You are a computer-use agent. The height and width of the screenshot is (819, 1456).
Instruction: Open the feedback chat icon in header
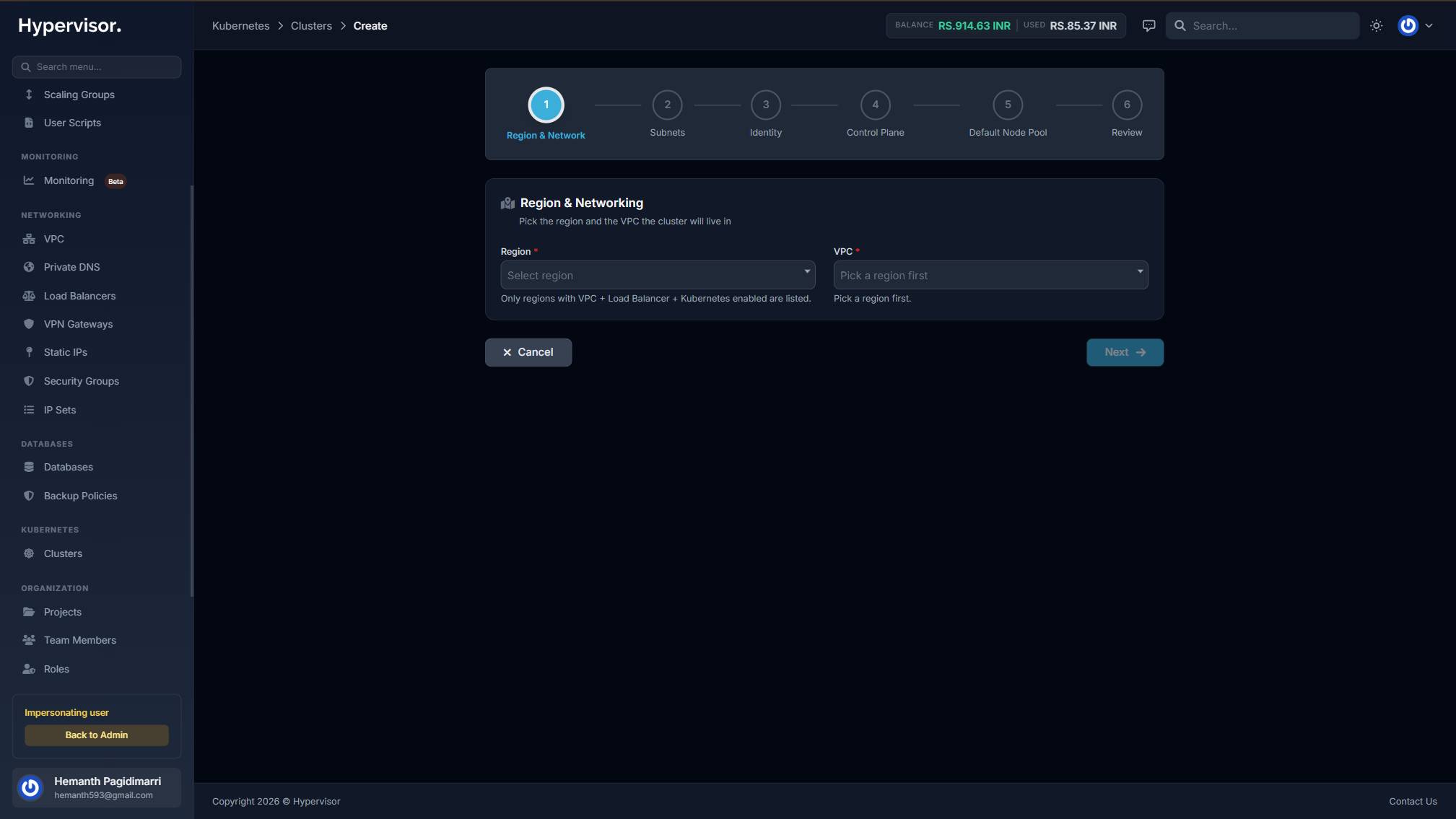tap(1148, 26)
